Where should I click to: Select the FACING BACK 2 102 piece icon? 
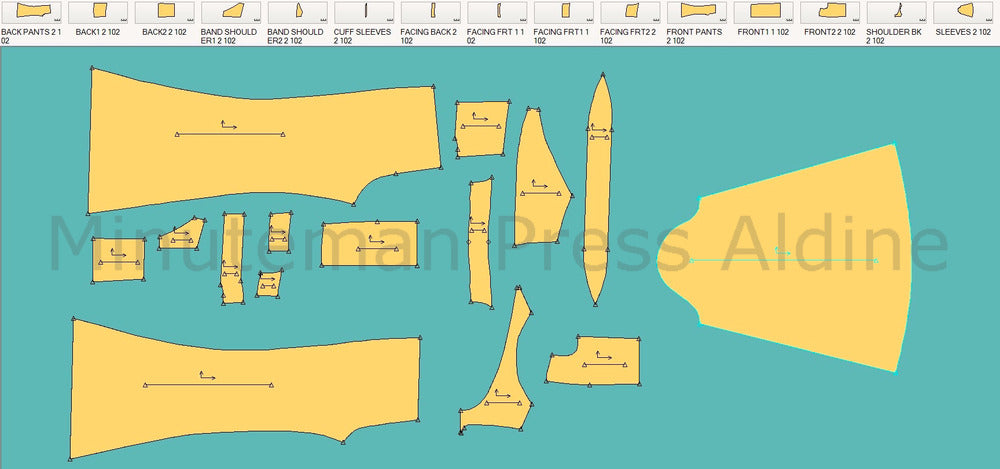click(x=432, y=11)
